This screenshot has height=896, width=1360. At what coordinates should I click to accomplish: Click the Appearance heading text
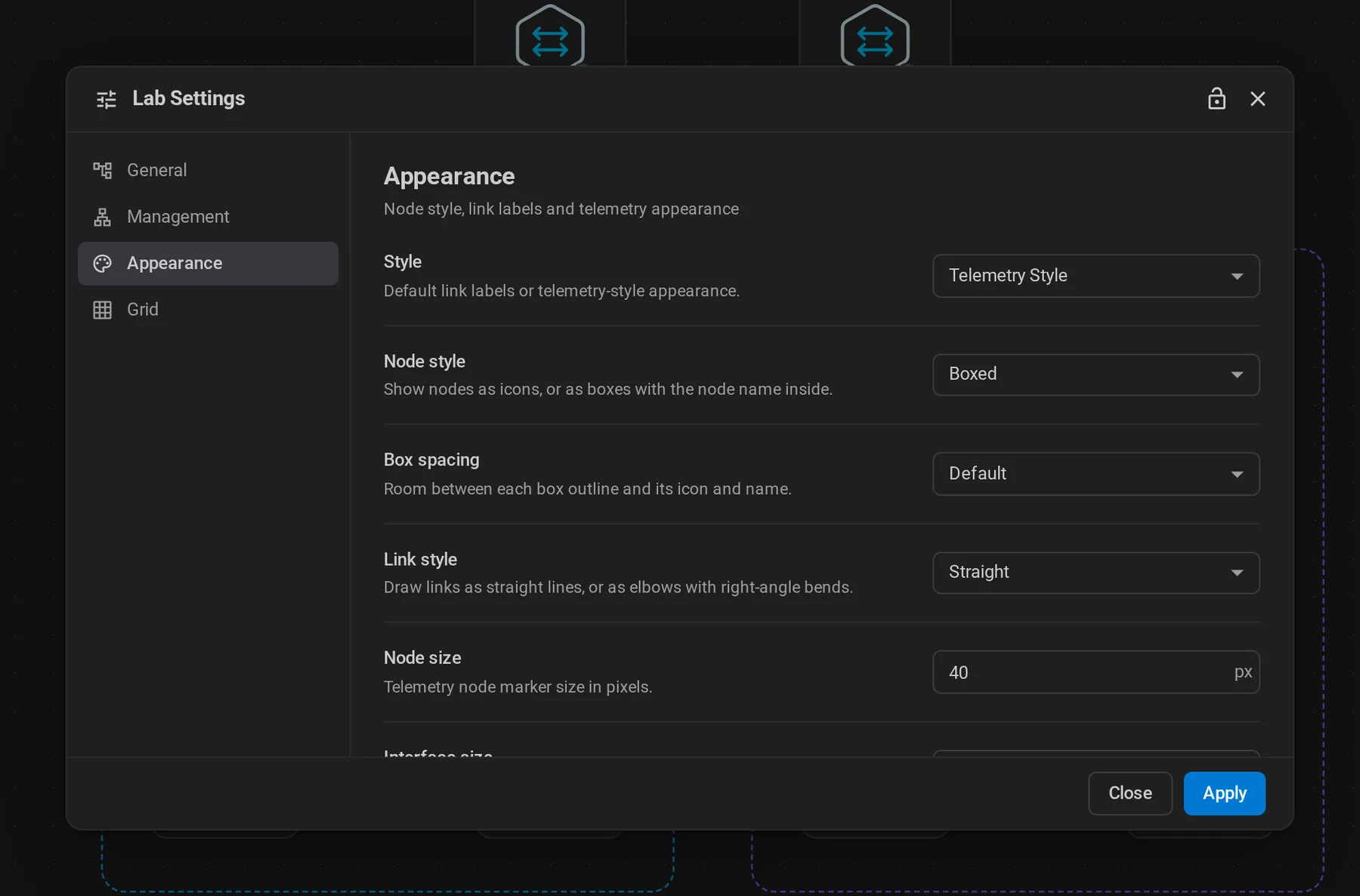(x=449, y=176)
